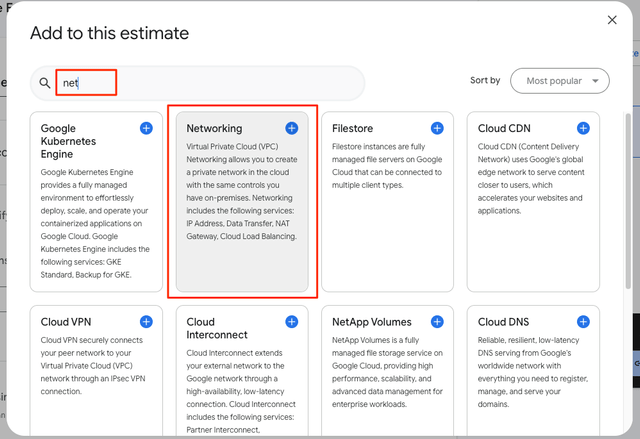Click the plus icon on Google Kubernetes Engine
Image resolution: width=640 pixels, height=439 pixels.
pyautogui.click(x=146, y=128)
